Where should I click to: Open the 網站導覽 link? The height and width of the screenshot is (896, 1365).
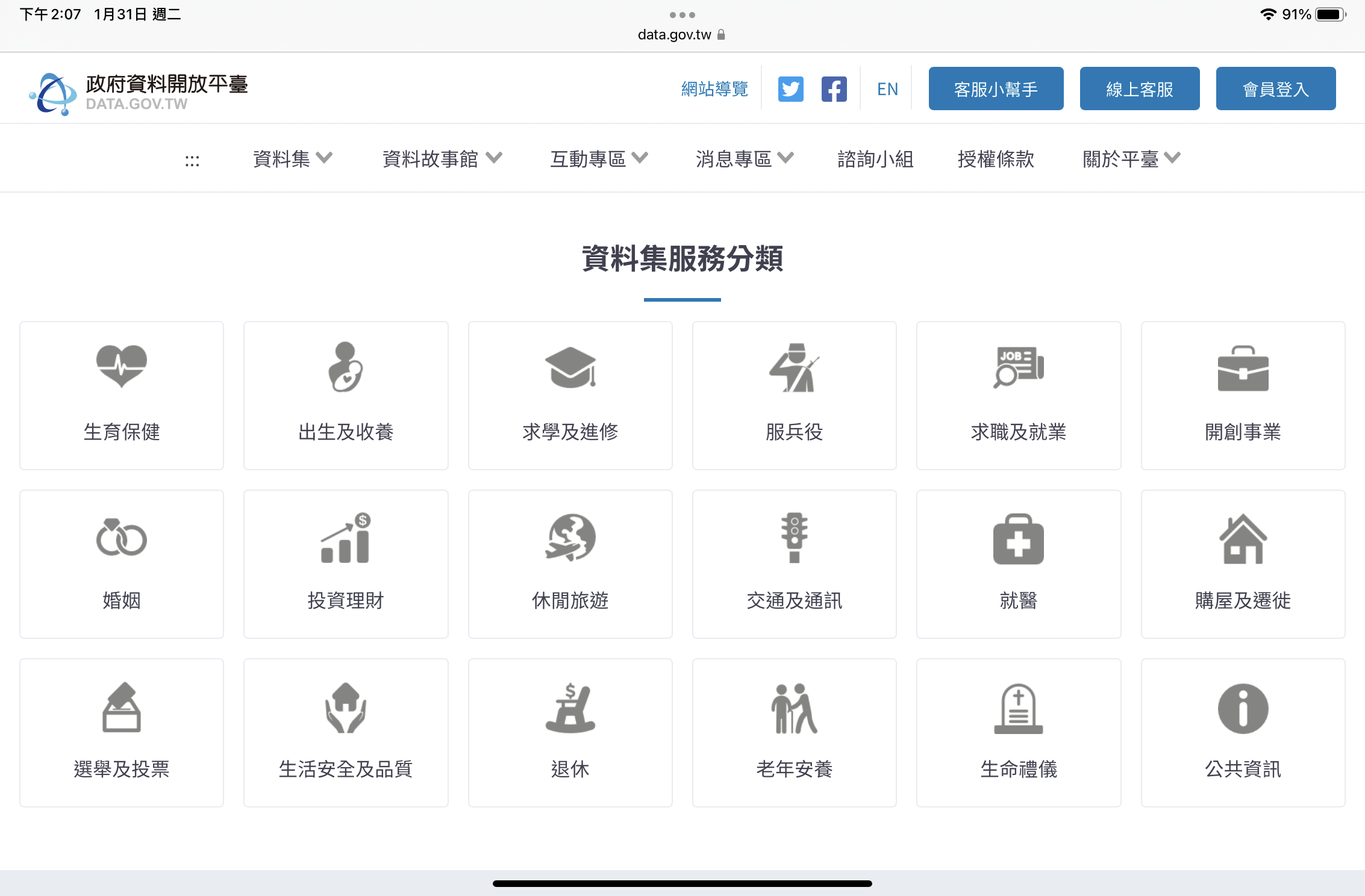tap(714, 89)
